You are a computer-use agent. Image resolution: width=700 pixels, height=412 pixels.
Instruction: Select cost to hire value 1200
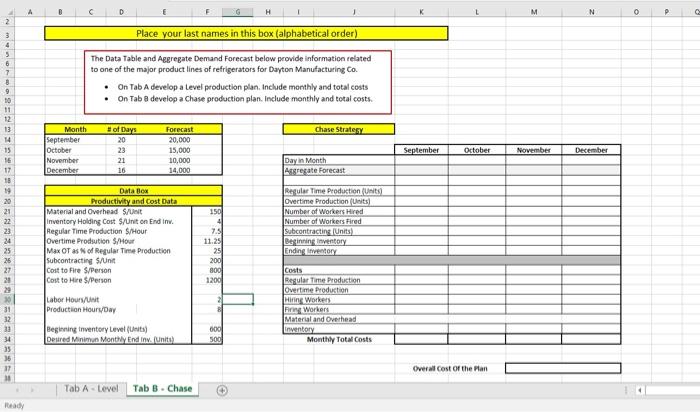(207, 280)
